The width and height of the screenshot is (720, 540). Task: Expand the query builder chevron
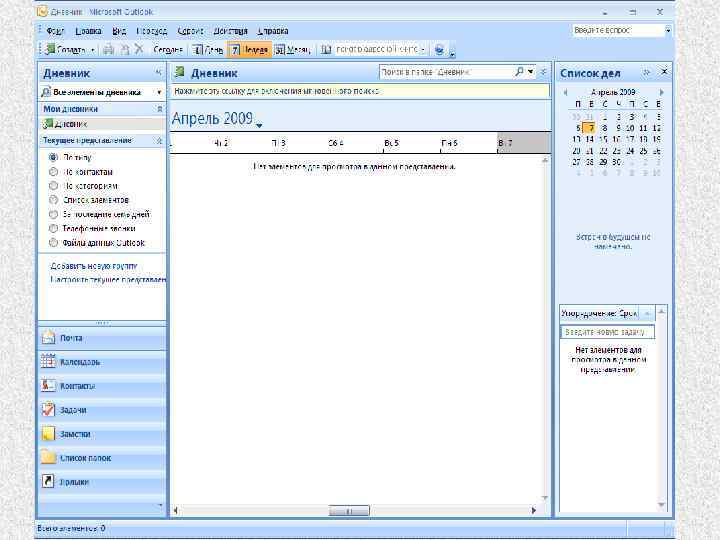click(x=544, y=72)
